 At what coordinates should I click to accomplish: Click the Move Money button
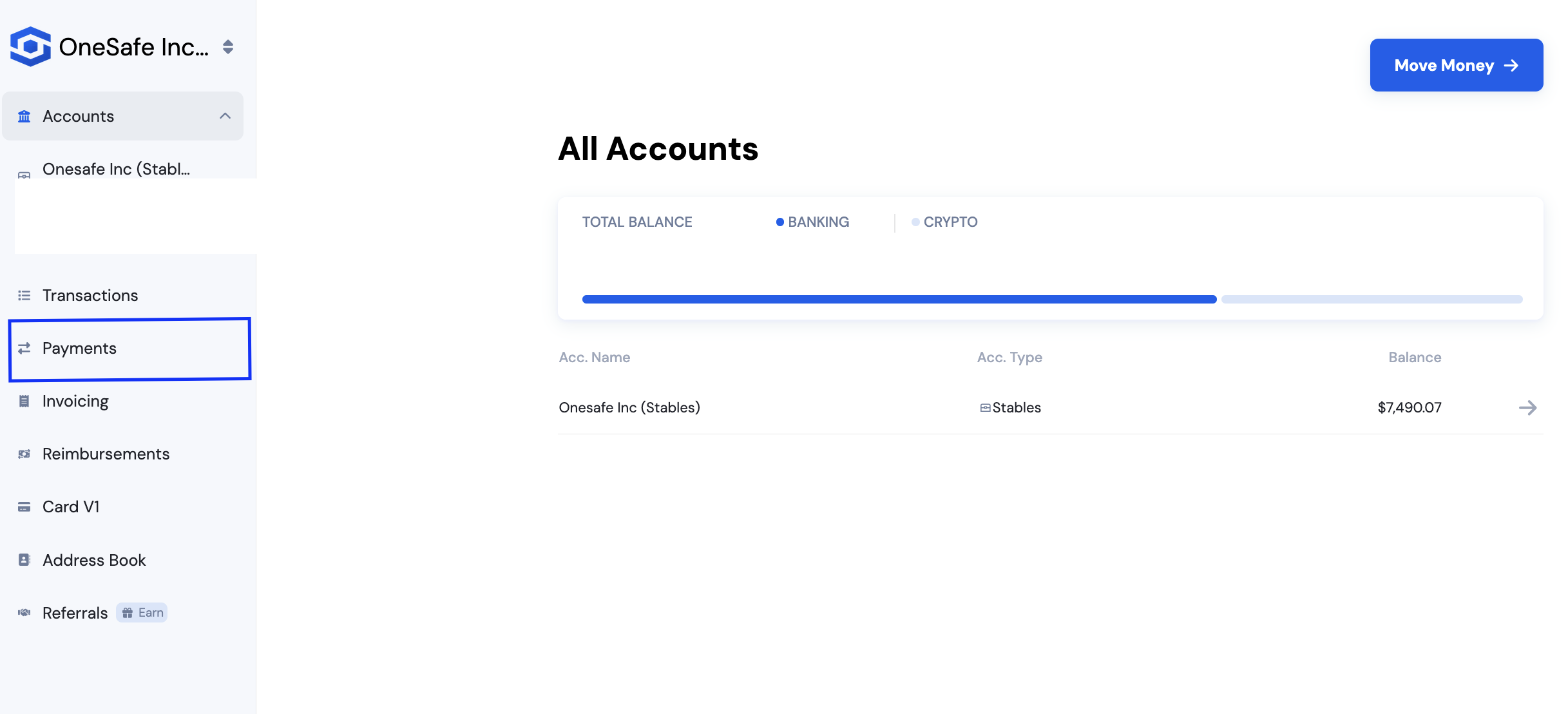tap(1456, 65)
